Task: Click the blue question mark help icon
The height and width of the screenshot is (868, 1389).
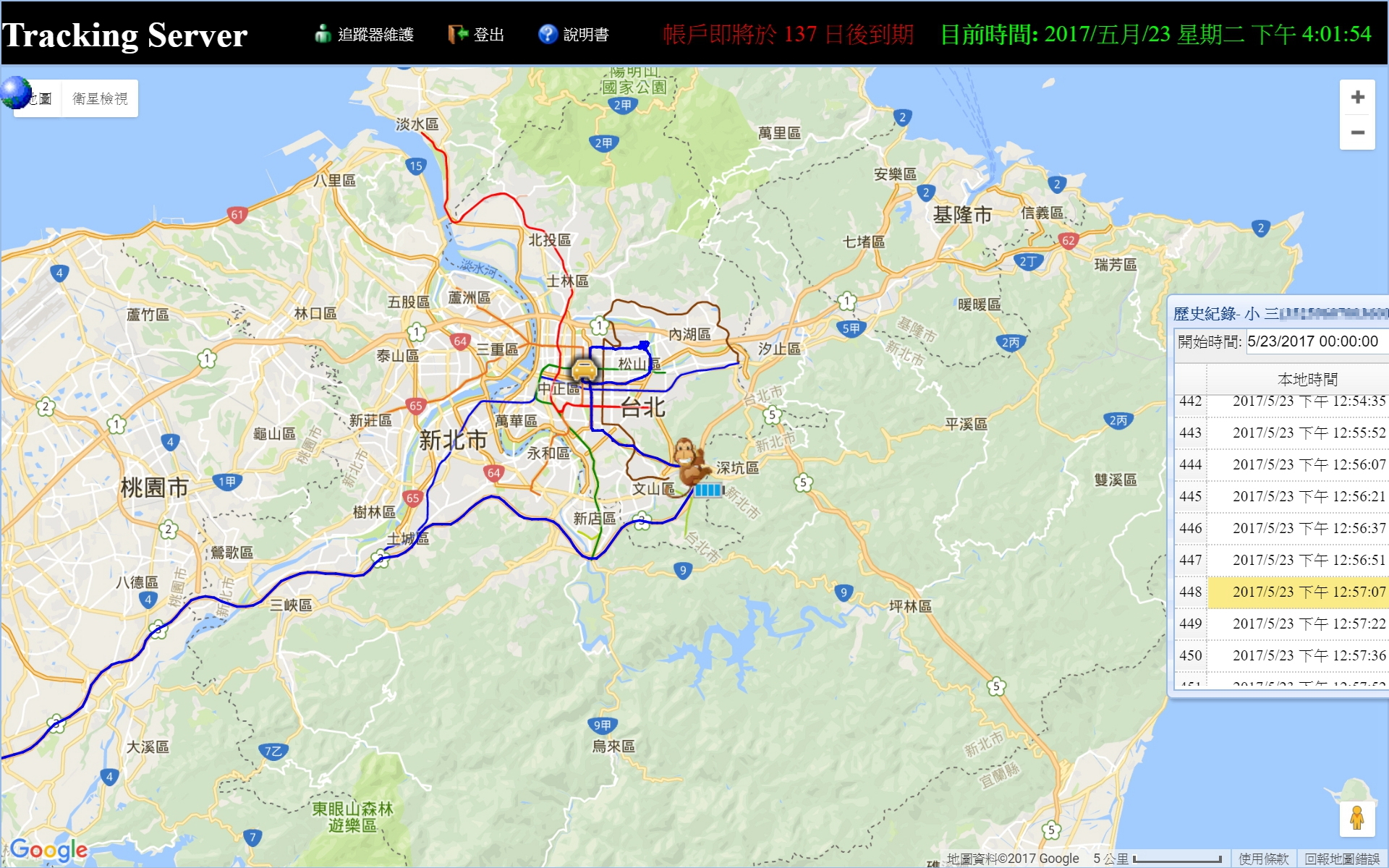Action: [x=548, y=34]
